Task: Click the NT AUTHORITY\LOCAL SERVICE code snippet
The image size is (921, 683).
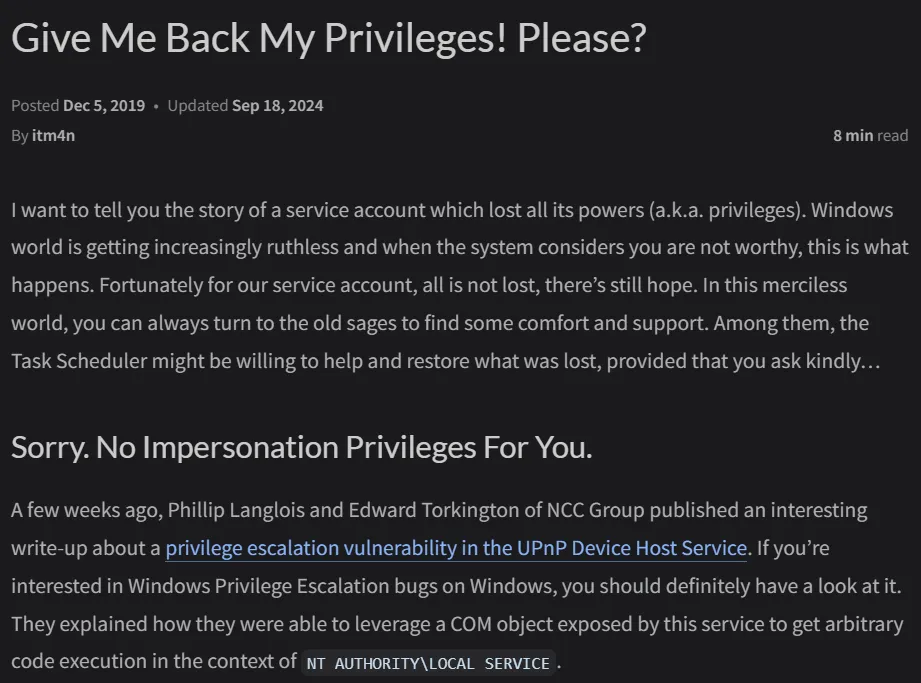Action: click(x=428, y=663)
